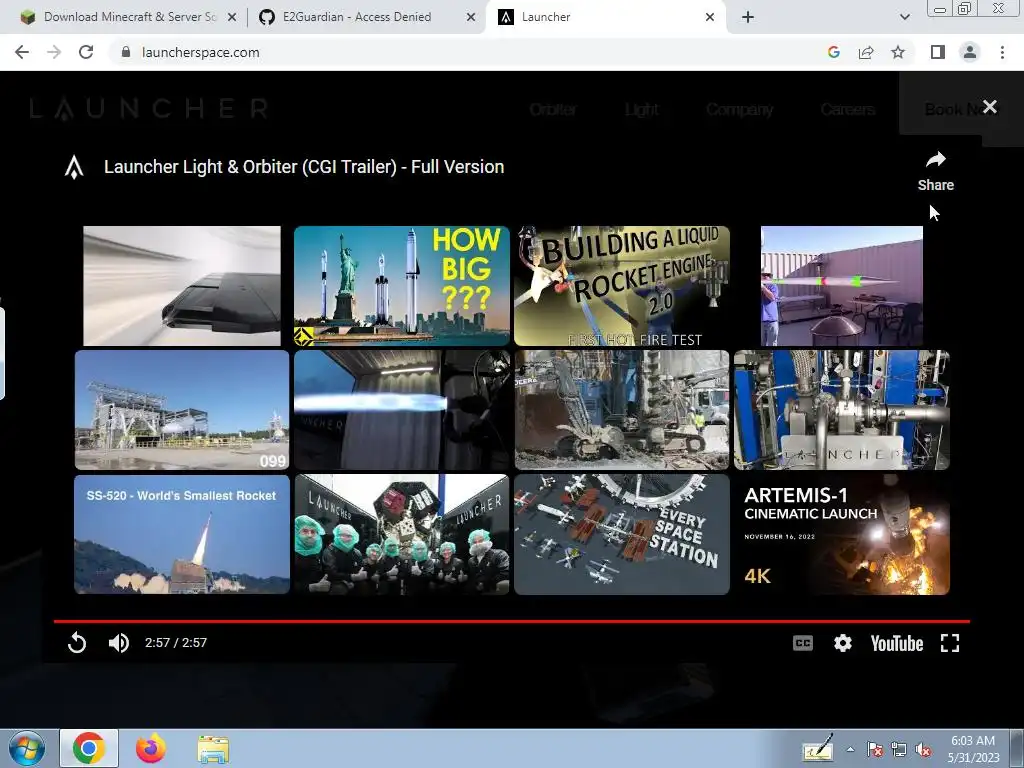1024x768 pixels.
Task: Expand the tab search dropdown arrow
Action: (x=904, y=18)
